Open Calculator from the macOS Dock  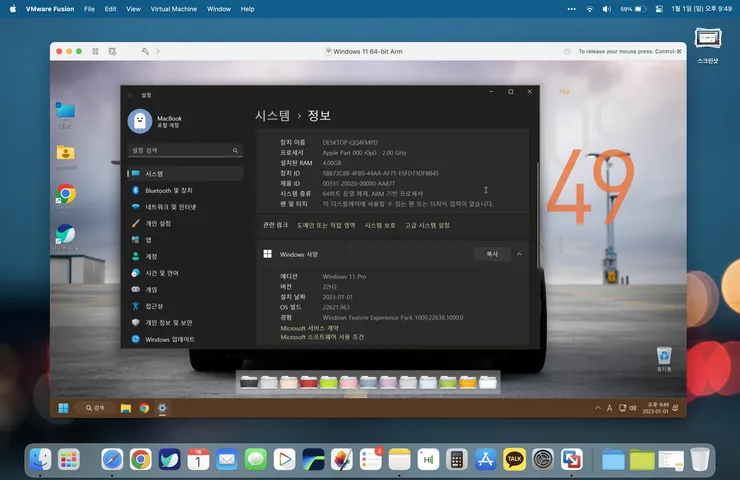click(456, 459)
